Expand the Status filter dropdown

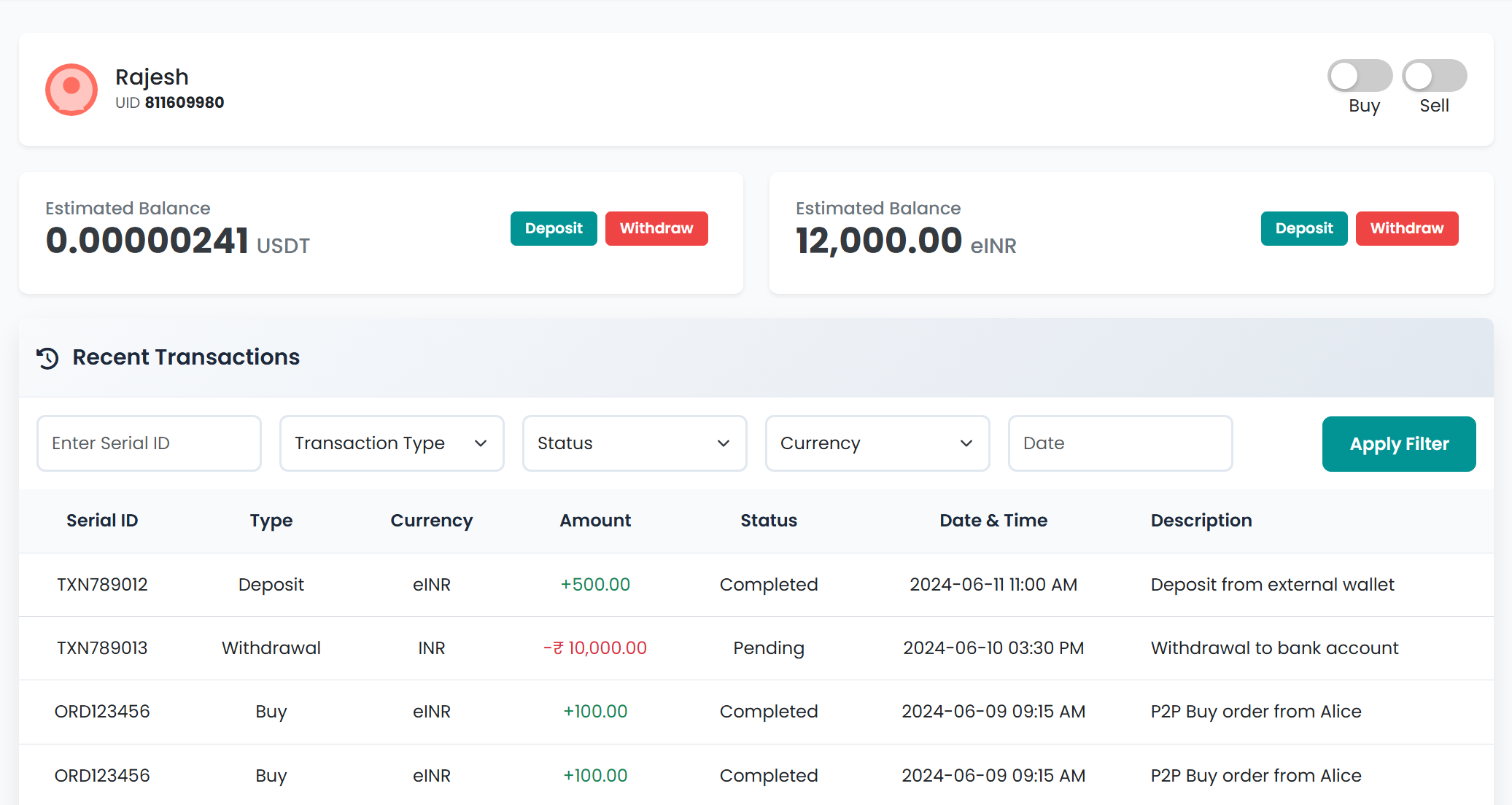pos(635,443)
